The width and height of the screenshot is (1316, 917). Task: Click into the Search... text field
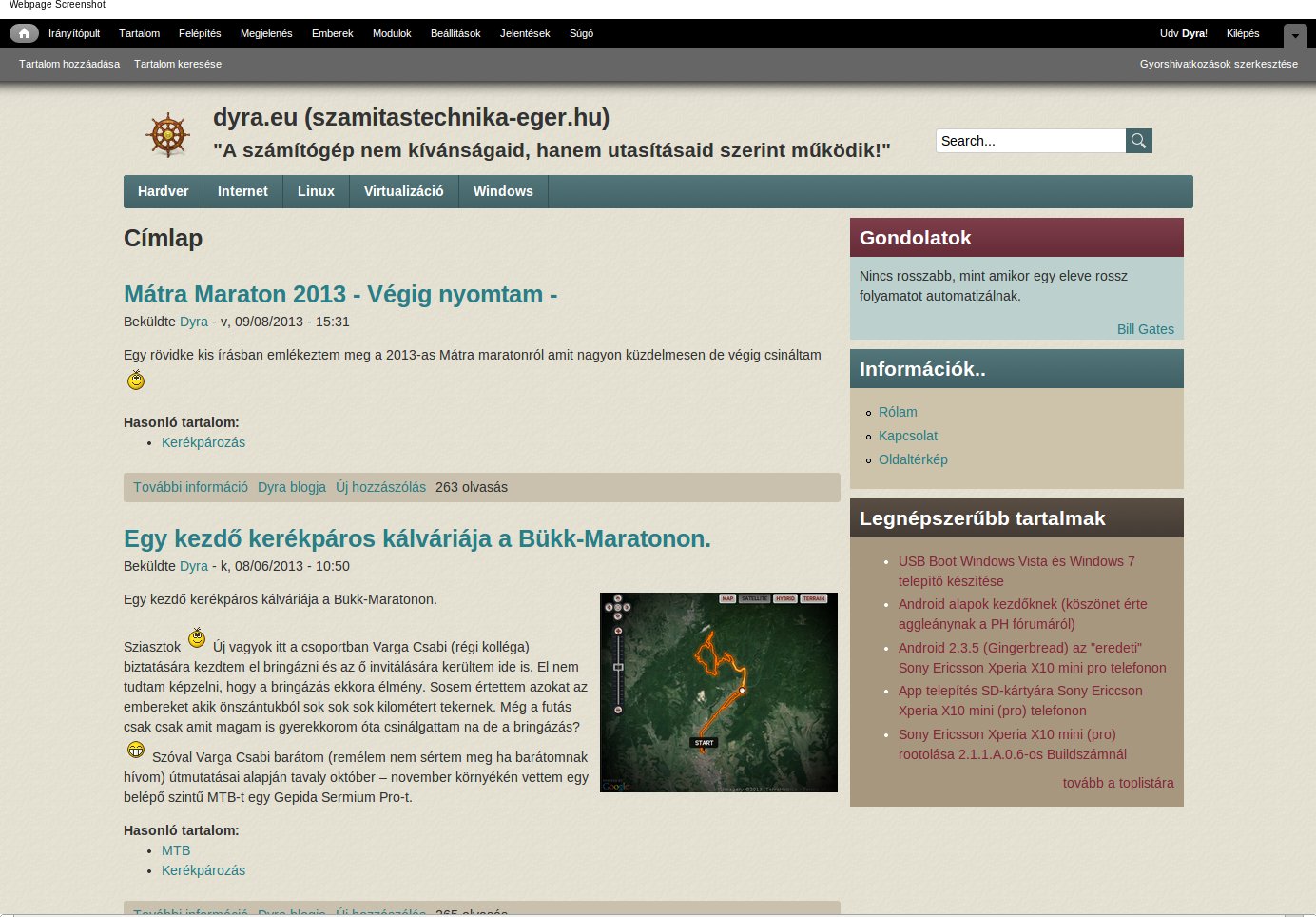pyautogui.click(x=1031, y=141)
